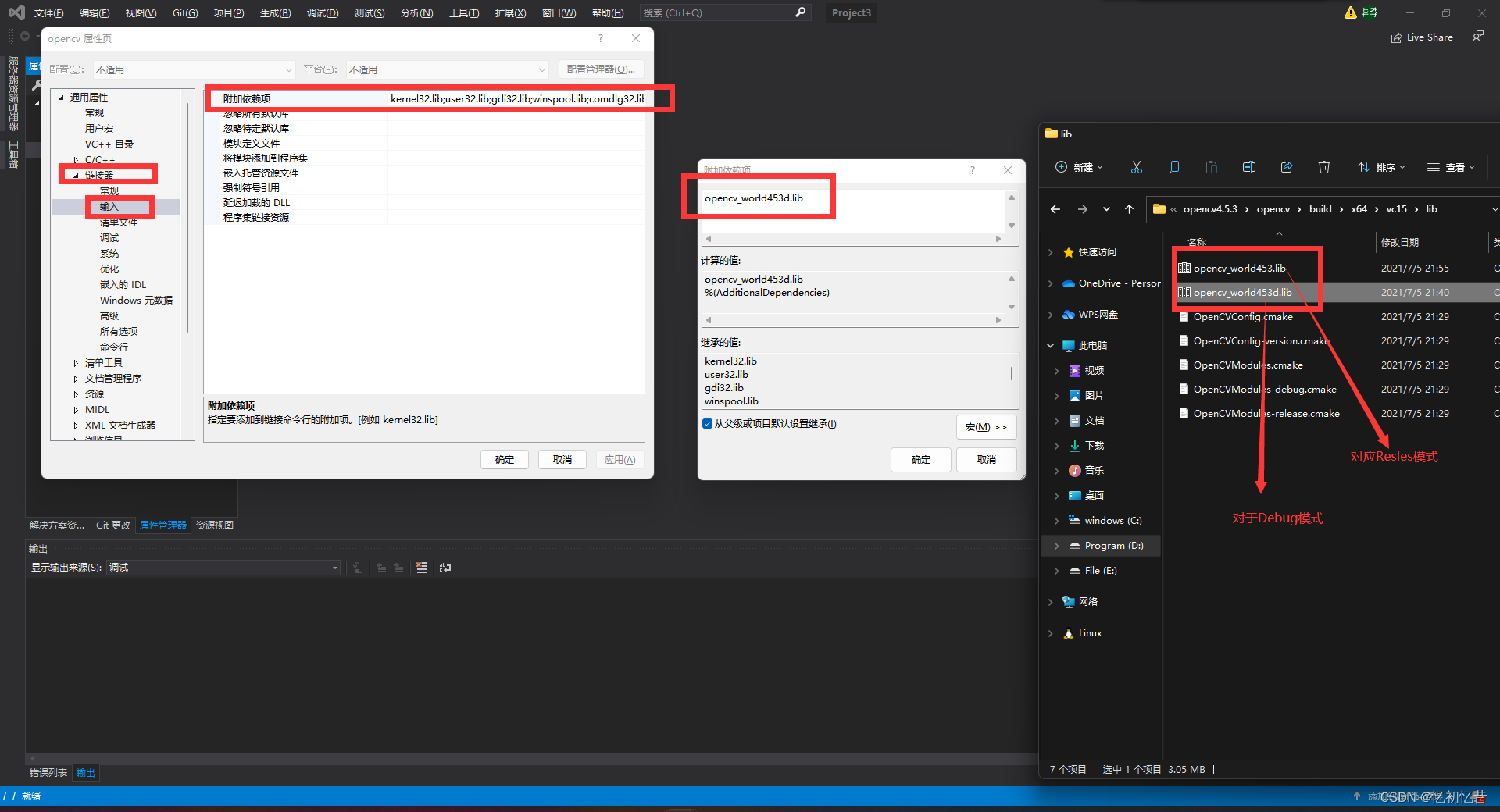
Task: Click the rename icon in Explorer toolbar
Action: tap(1248, 167)
